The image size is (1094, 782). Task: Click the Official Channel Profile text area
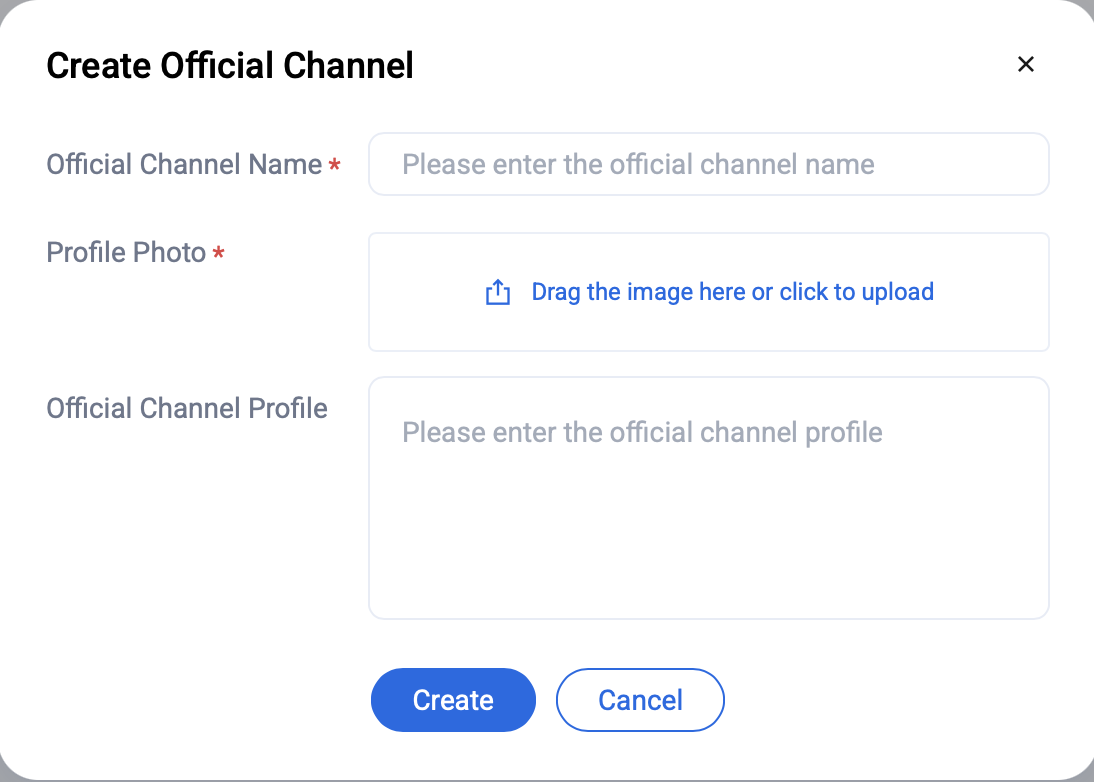pyautogui.click(x=708, y=498)
